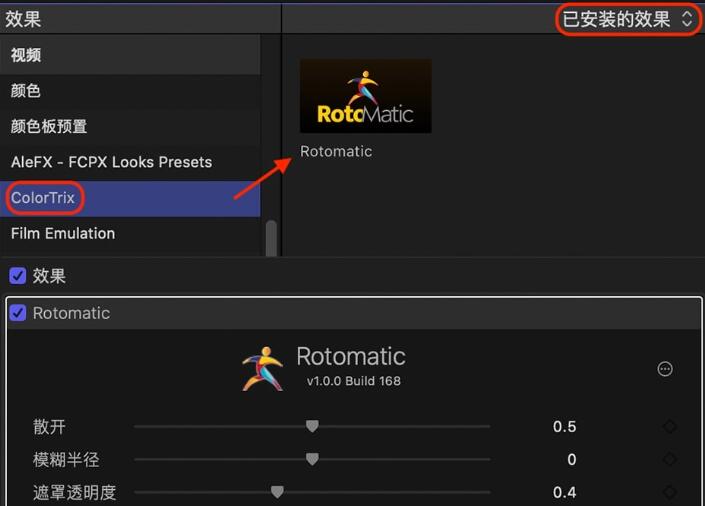Viewport: 705px width, 506px height.
Task: Click the 遮罩透明度 value field 0.4
Action: tap(564, 493)
